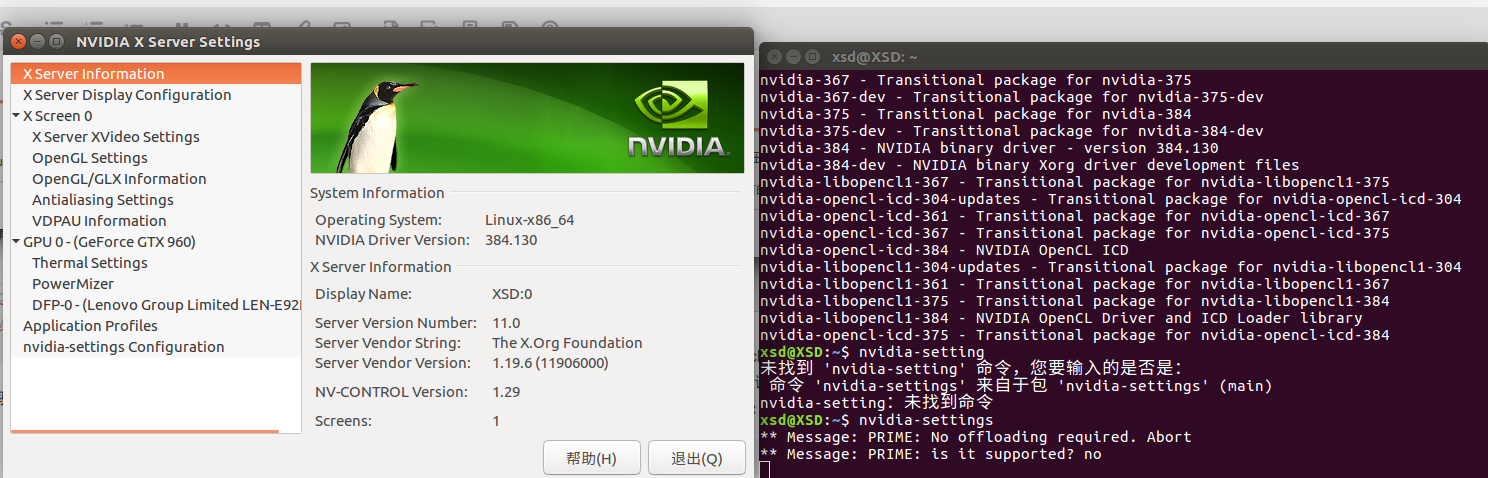Open X Server Display Configuration page
Image resolution: width=1488 pixels, height=478 pixels.
127,95
